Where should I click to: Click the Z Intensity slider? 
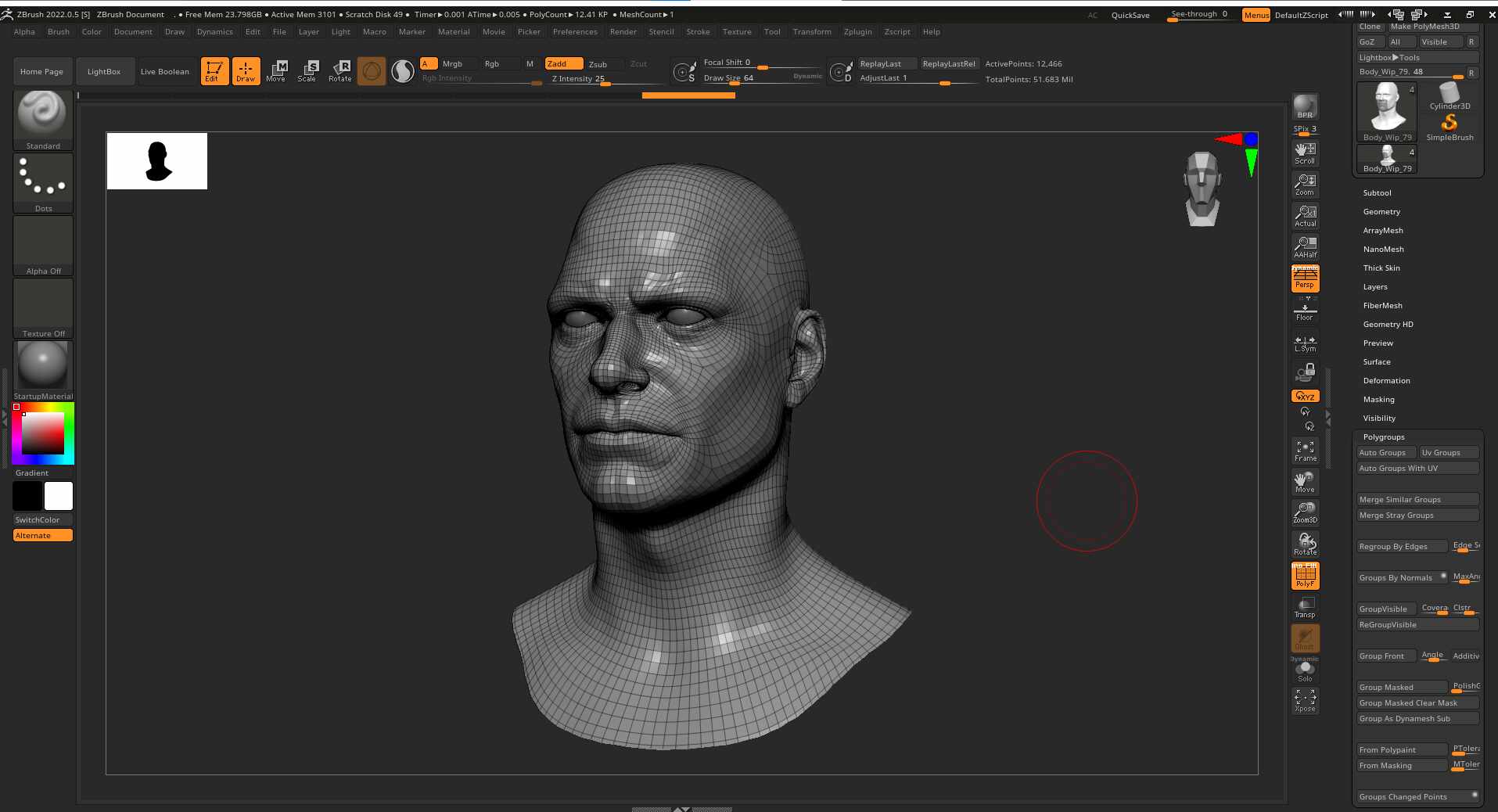click(606, 79)
